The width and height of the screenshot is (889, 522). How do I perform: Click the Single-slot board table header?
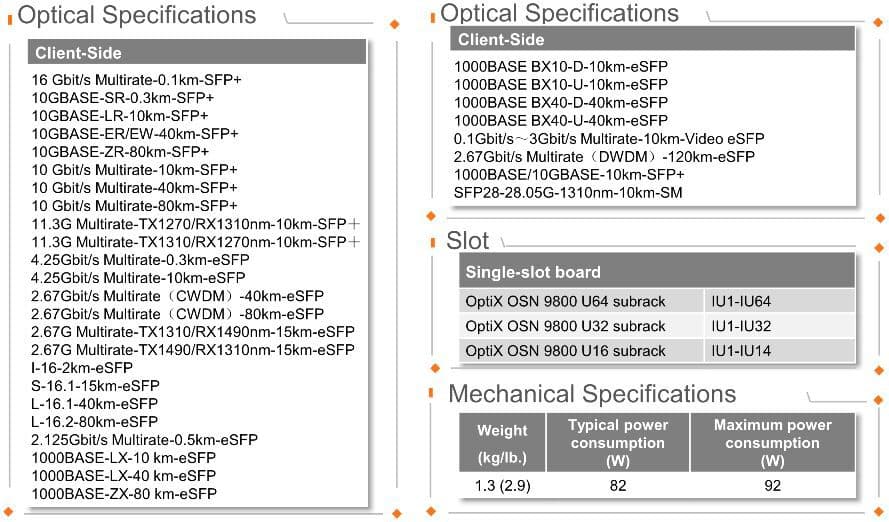[657, 271]
